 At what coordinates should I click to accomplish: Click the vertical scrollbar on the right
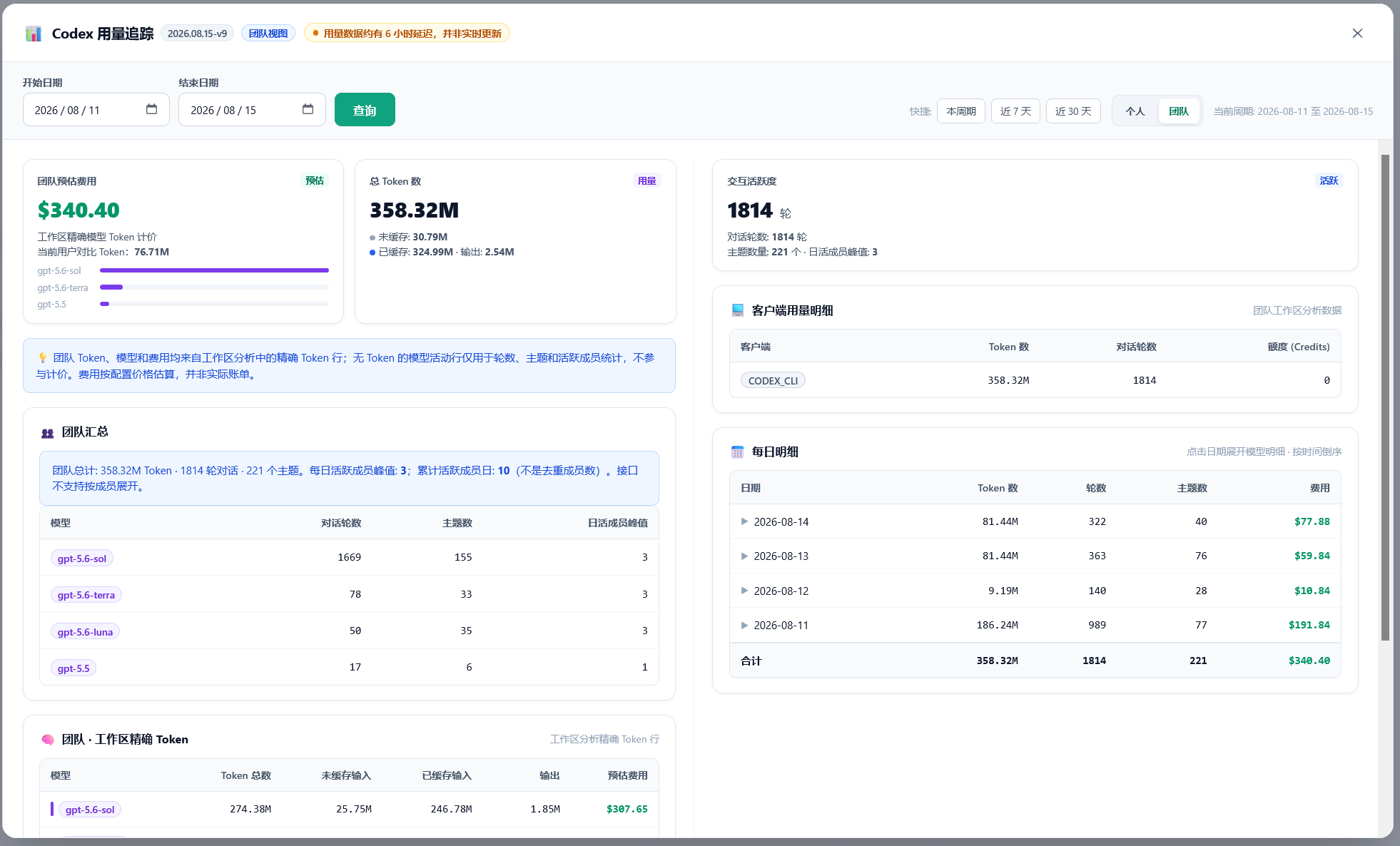tap(1385, 397)
